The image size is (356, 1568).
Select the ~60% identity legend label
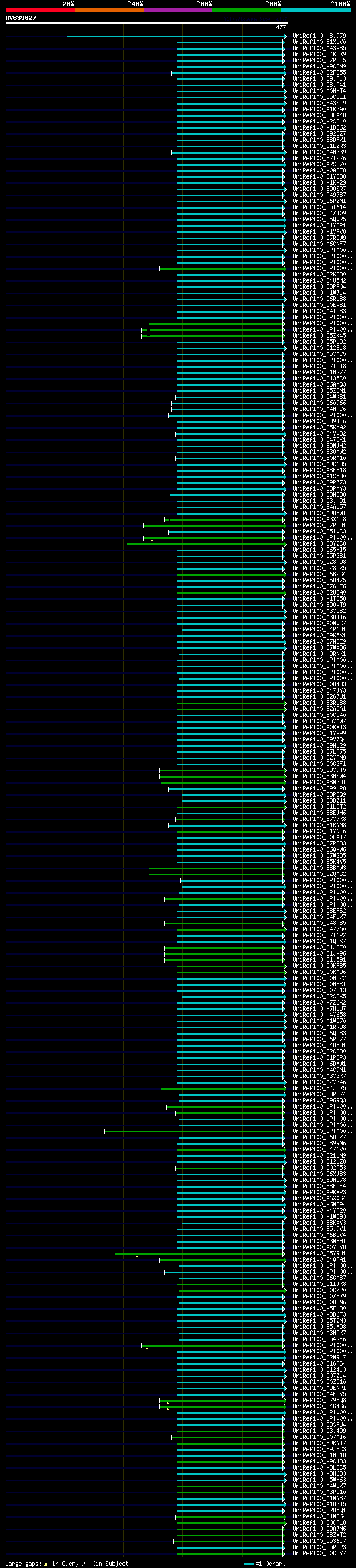[204, 4]
